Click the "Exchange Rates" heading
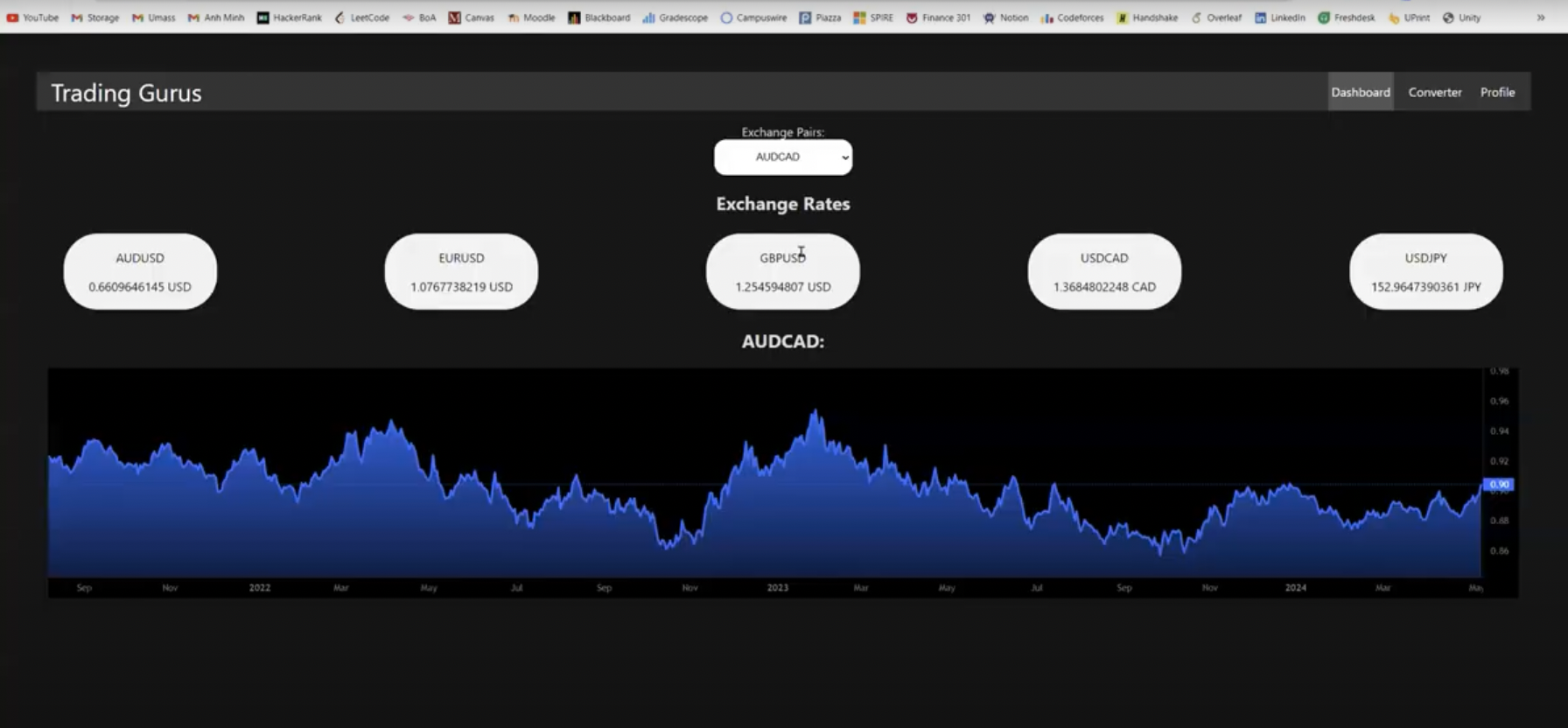1568x728 pixels. pyautogui.click(x=783, y=204)
